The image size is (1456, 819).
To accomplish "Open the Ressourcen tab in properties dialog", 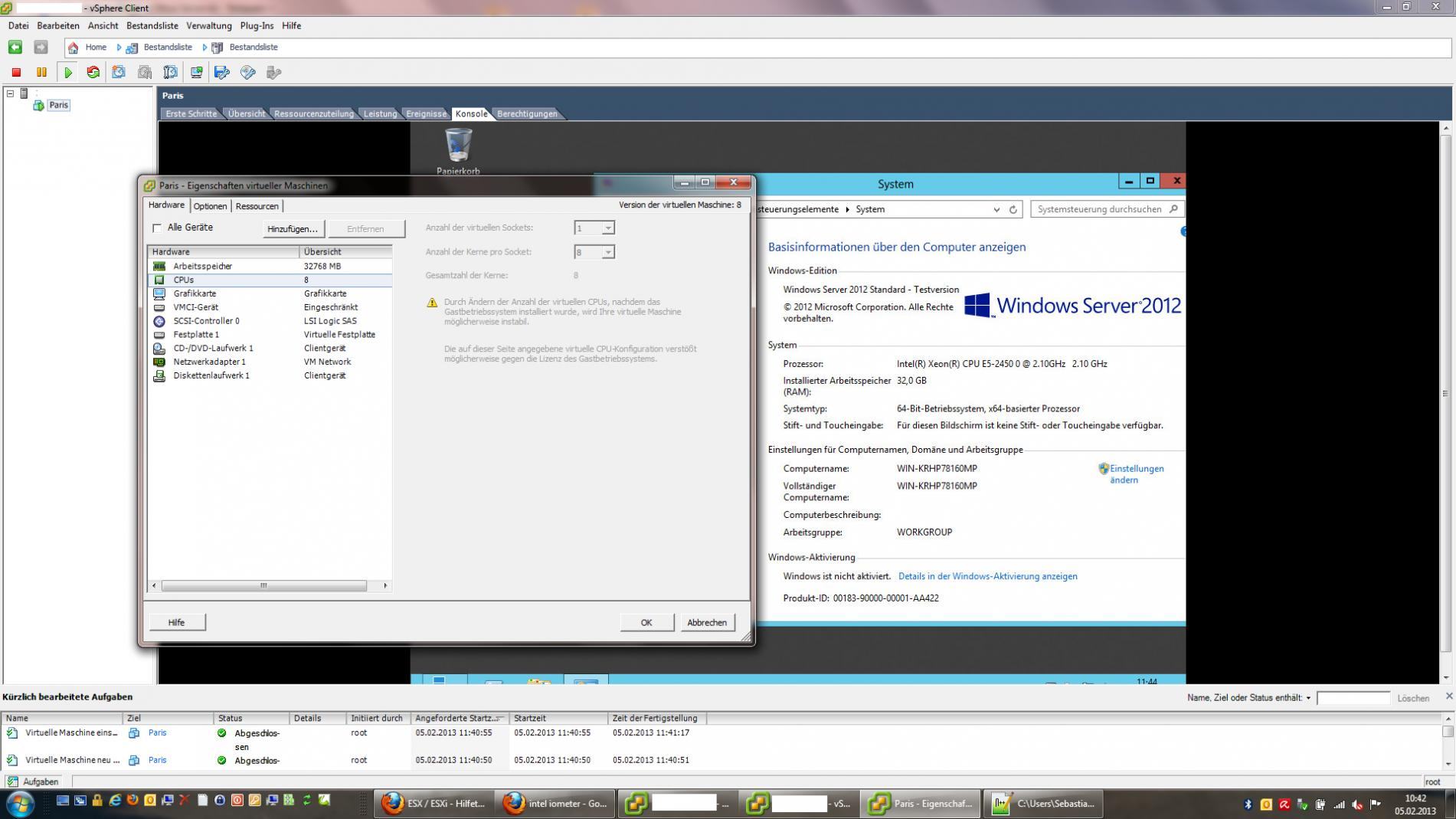I will (257, 206).
